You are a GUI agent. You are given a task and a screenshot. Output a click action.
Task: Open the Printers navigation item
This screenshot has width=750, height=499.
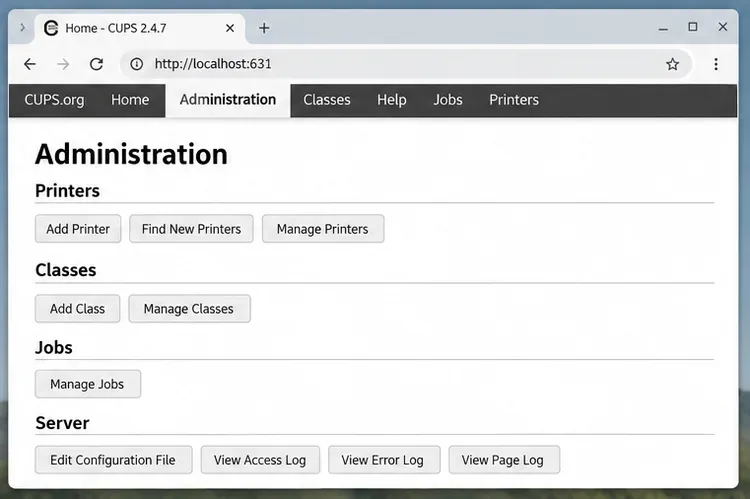[x=514, y=100]
